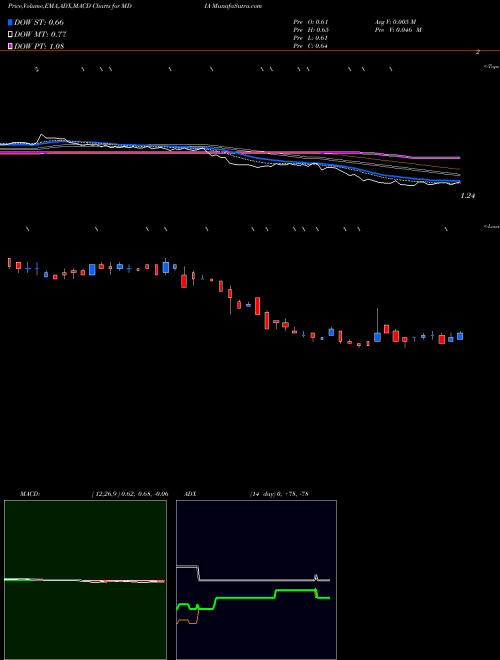
Task: Click the '<Lows' marker label
Action: coord(492,226)
